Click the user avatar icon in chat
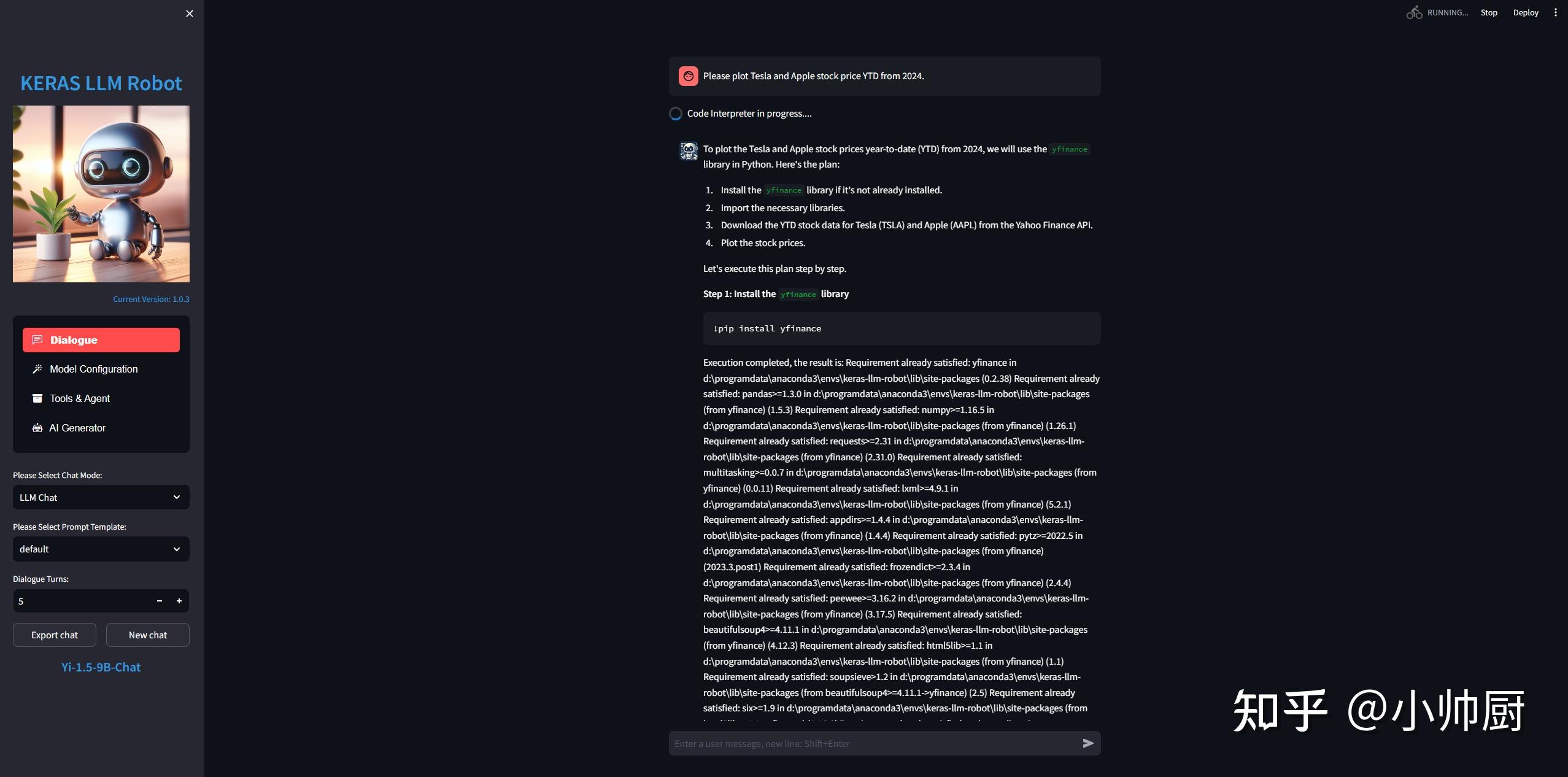Screen dimensions: 1568x777 coord(688,76)
